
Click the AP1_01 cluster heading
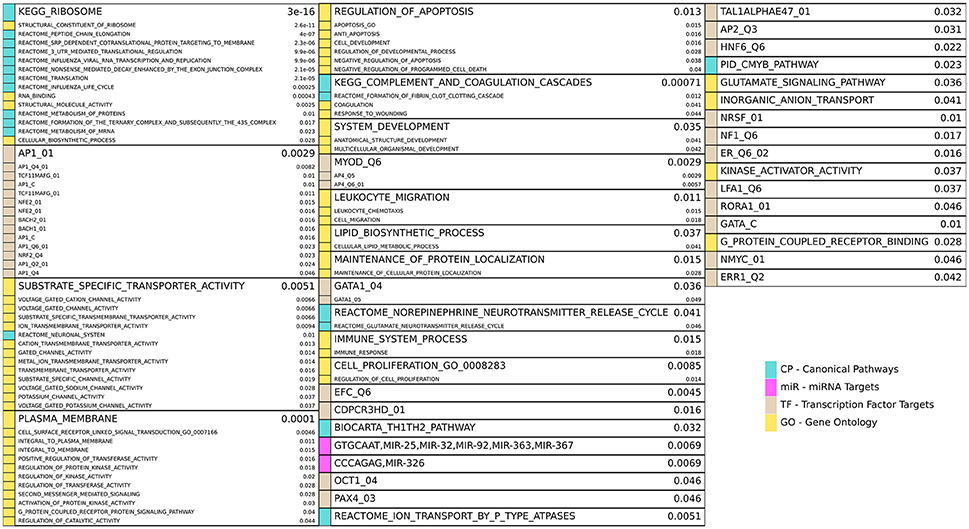[x=36, y=153]
